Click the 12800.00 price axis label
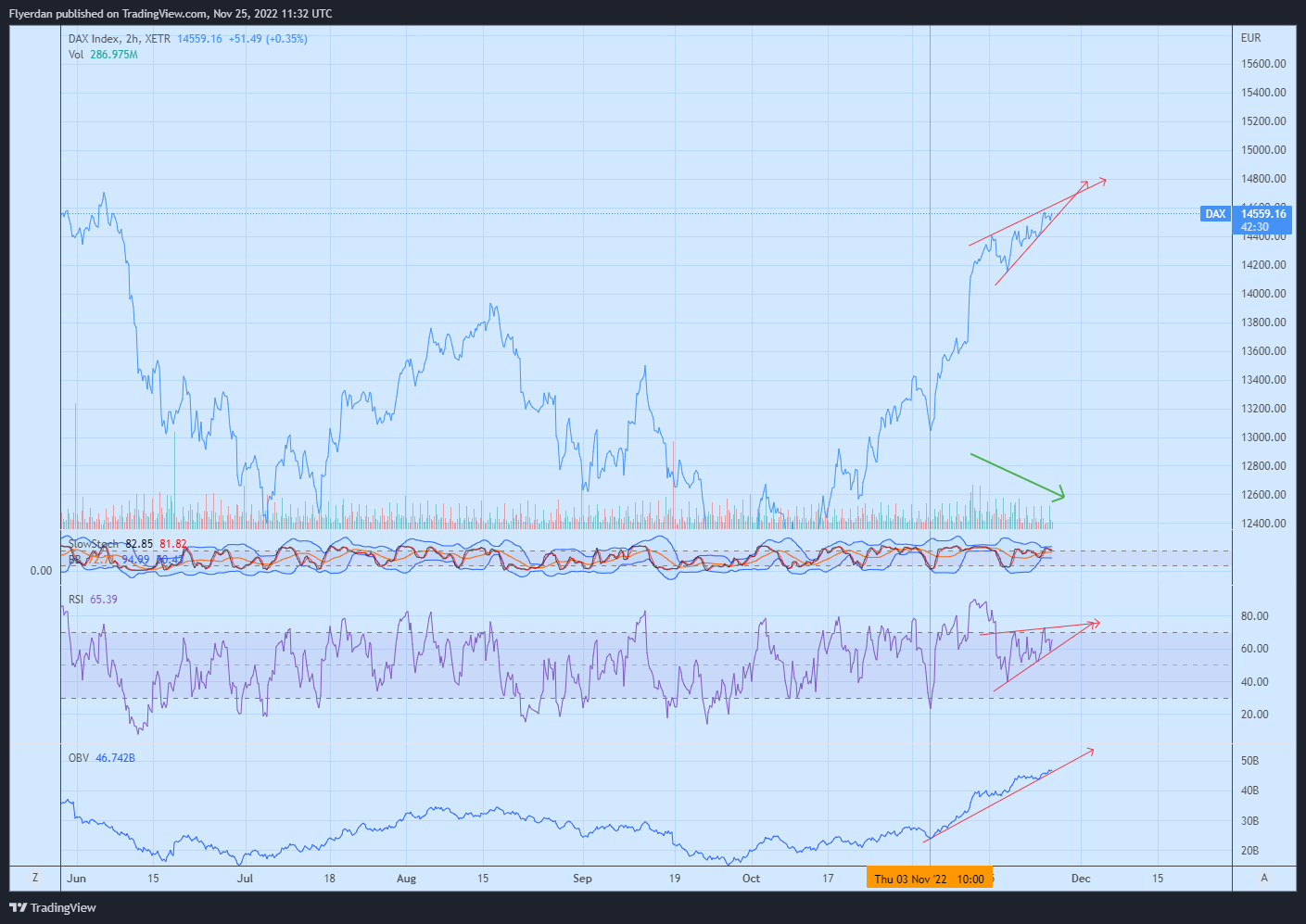This screenshot has height=924, width=1306. pyautogui.click(x=1263, y=466)
